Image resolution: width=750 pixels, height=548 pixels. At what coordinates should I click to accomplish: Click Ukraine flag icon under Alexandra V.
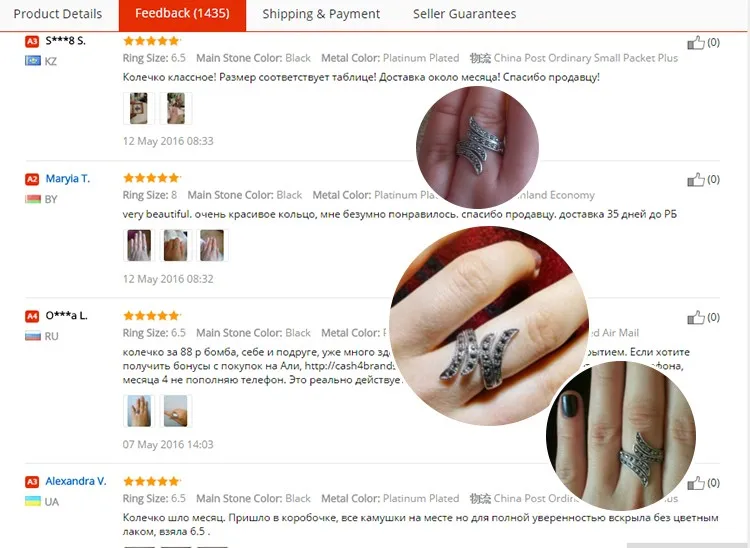tap(33, 501)
